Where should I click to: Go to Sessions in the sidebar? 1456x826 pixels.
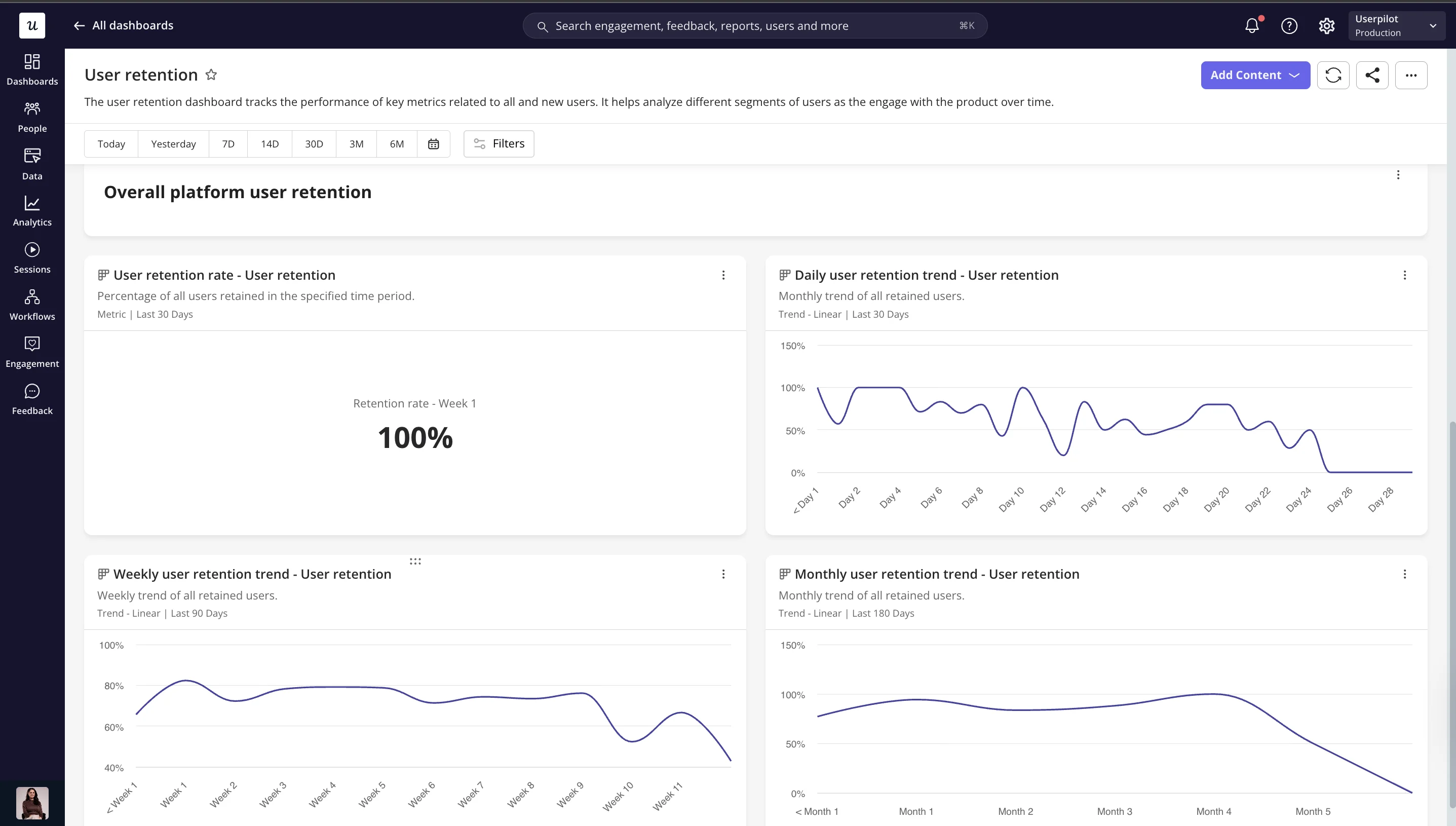click(32, 258)
